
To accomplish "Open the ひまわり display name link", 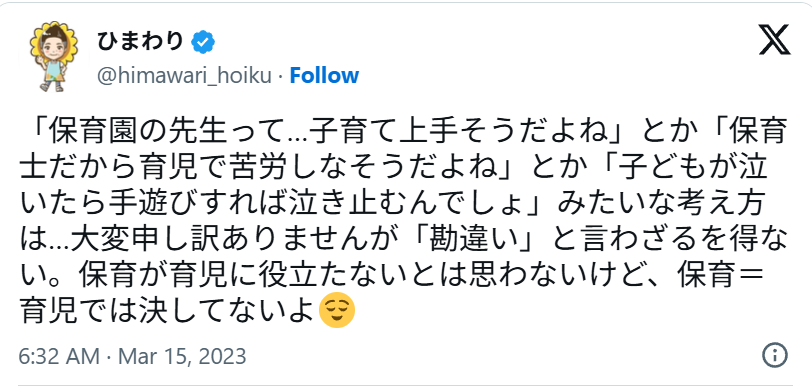I will click(141, 42).
